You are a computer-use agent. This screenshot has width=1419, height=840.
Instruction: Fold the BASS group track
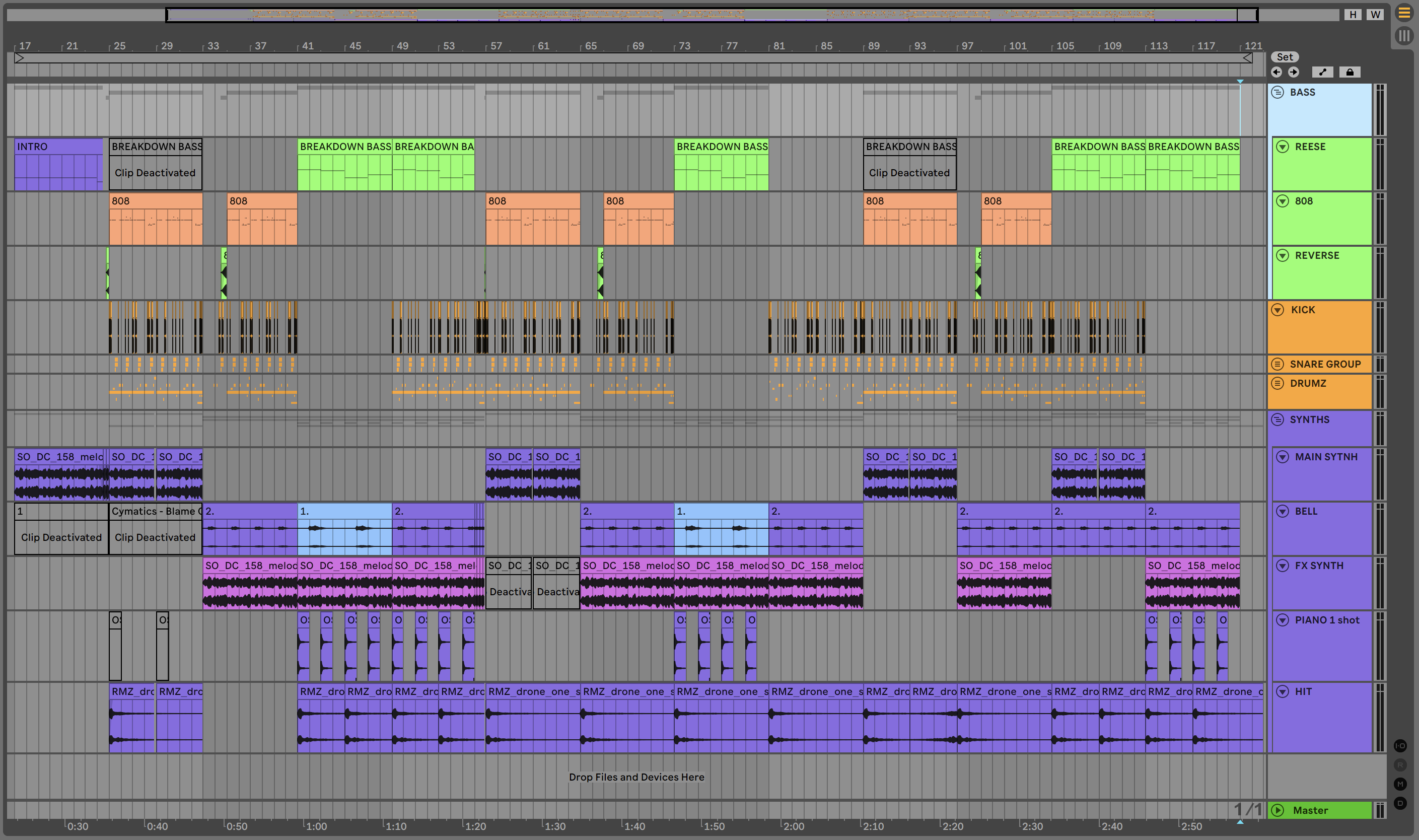(1278, 92)
